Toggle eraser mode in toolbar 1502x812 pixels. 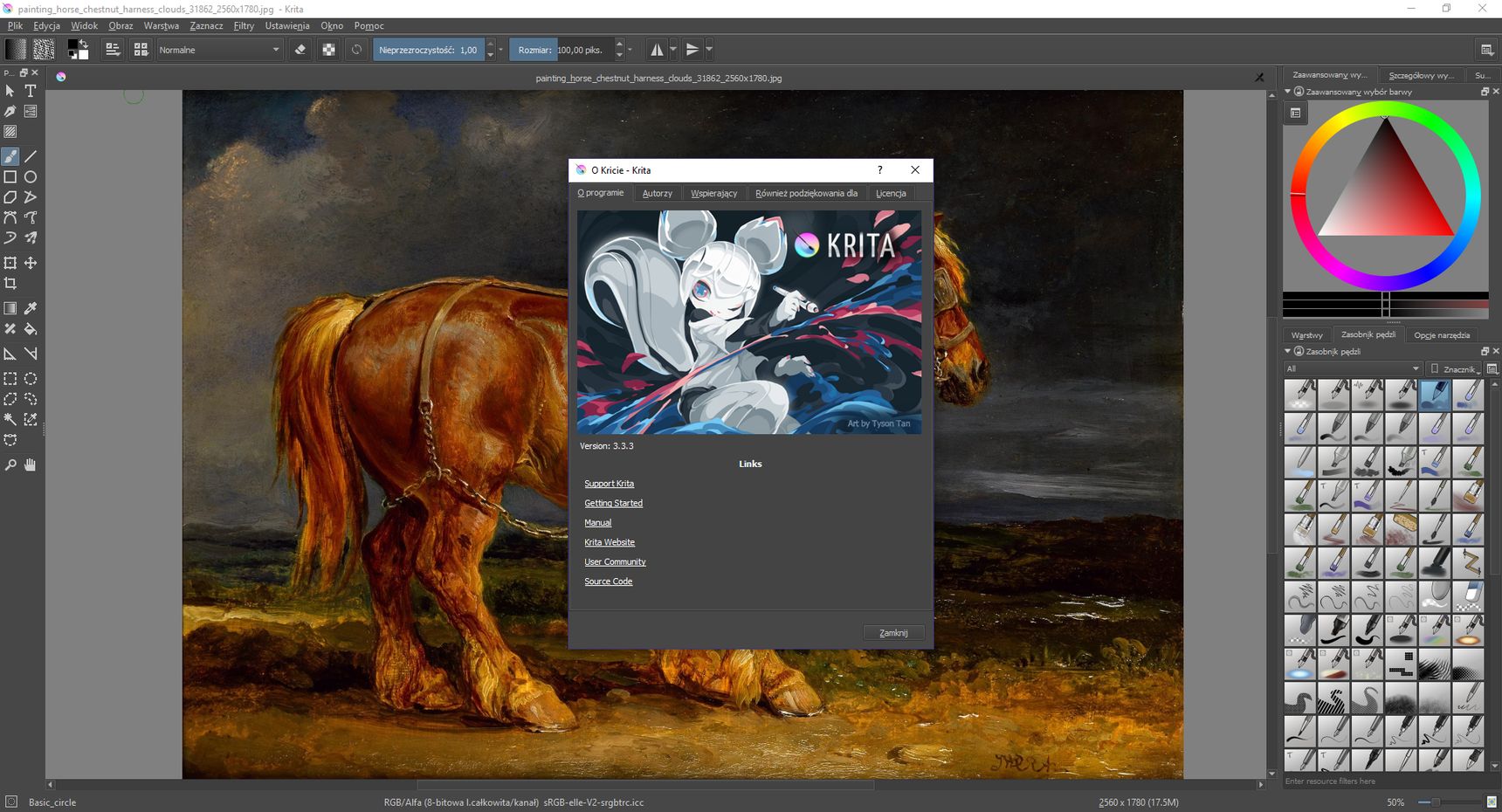[x=300, y=50]
